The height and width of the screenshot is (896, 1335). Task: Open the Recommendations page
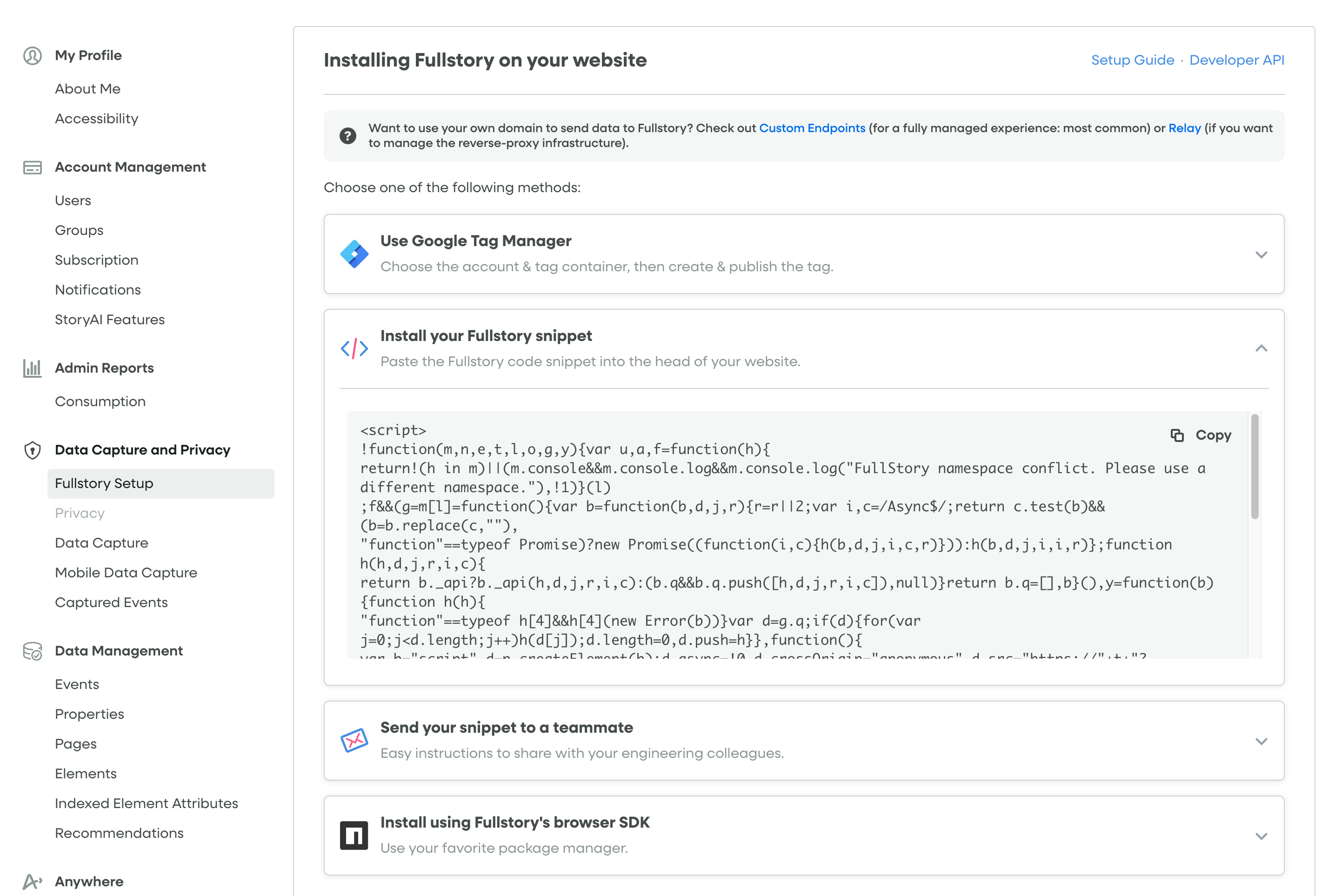click(x=120, y=833)
